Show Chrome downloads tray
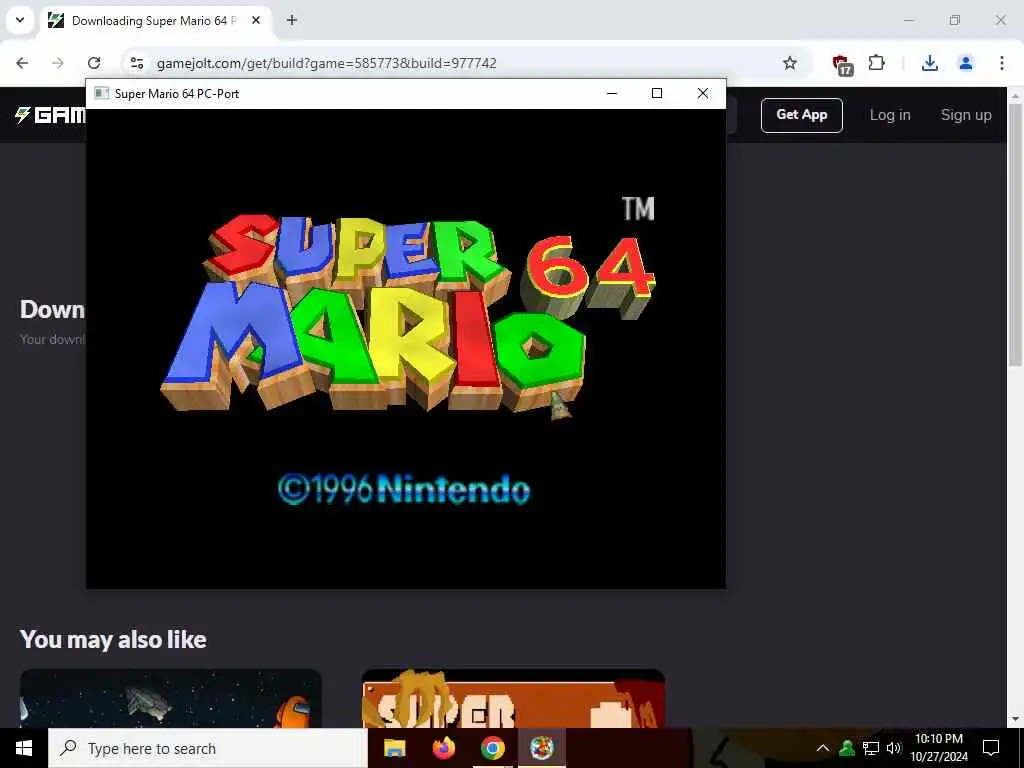The width and height of the screenshot is (1024, 768). (x=929, y=63)
